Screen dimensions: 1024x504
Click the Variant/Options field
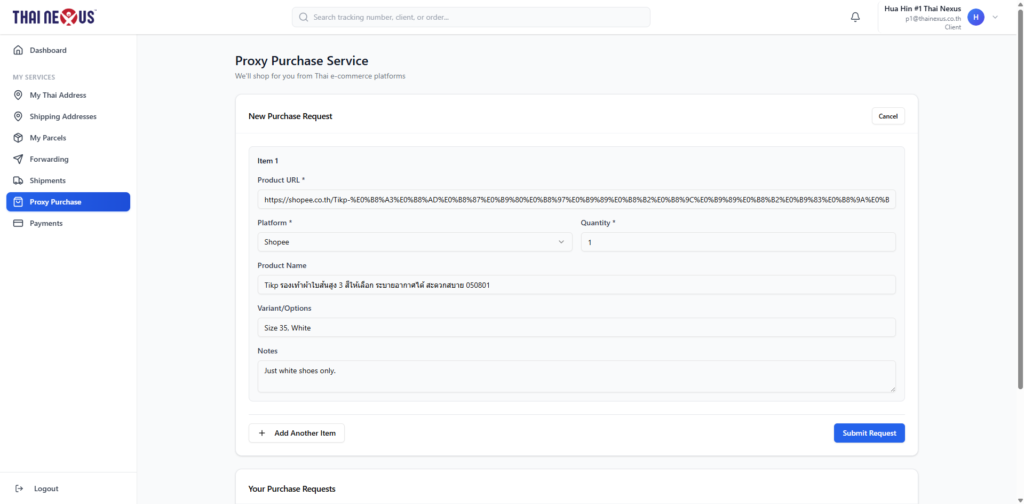577,328
